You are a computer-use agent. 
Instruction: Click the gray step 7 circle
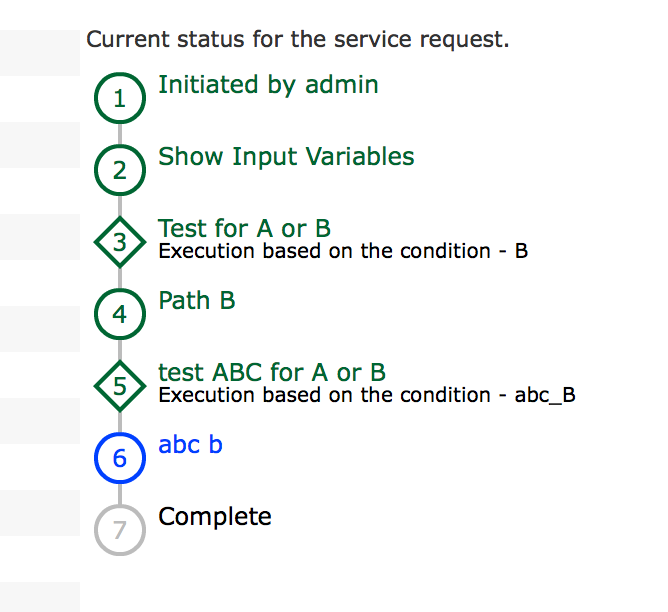120,530
